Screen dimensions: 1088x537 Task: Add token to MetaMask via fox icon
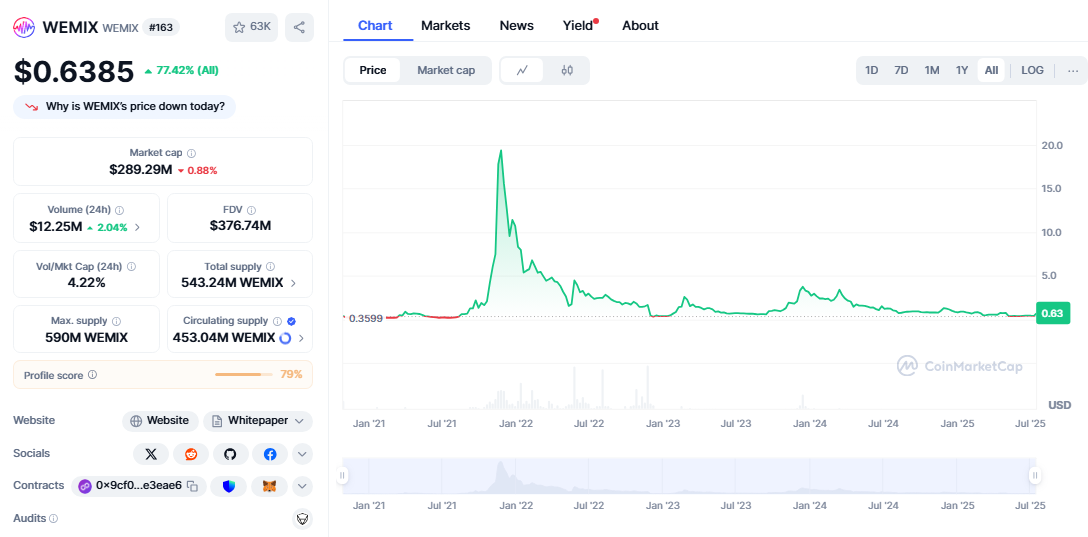[270, 486]
